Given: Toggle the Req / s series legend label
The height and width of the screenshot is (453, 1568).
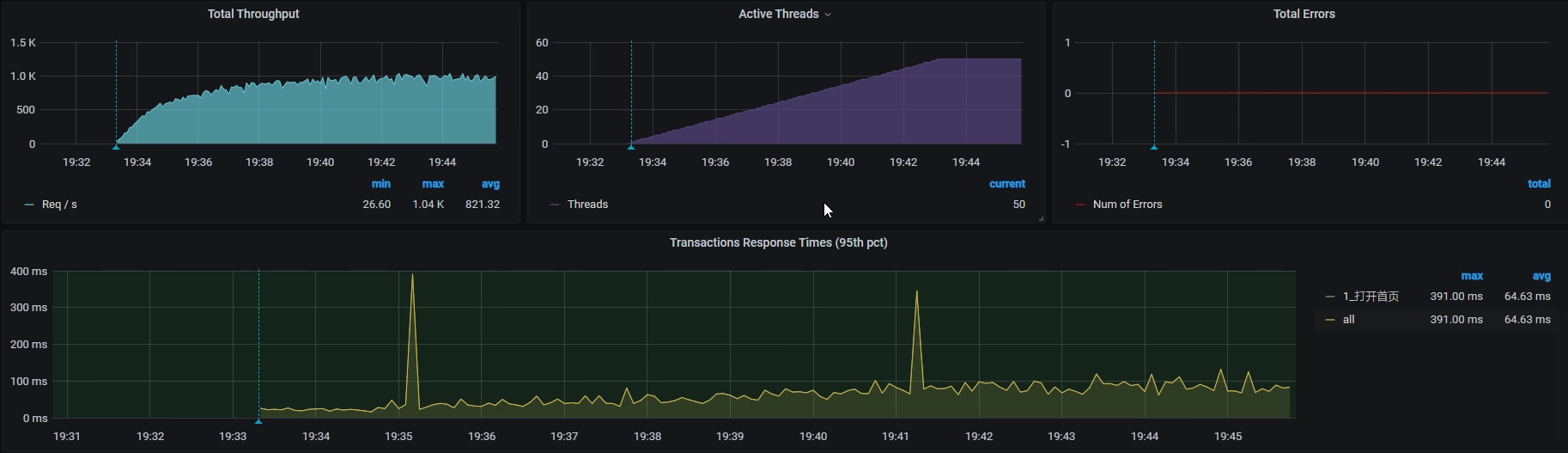Looking at the screenshot, I should (59, 205).
